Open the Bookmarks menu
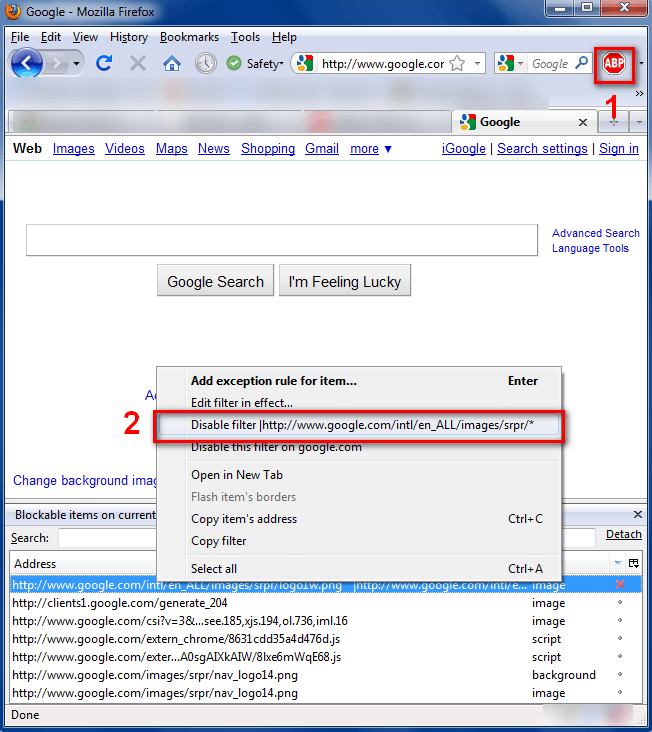This screenshot has width=652, height=732. point(189,37)
